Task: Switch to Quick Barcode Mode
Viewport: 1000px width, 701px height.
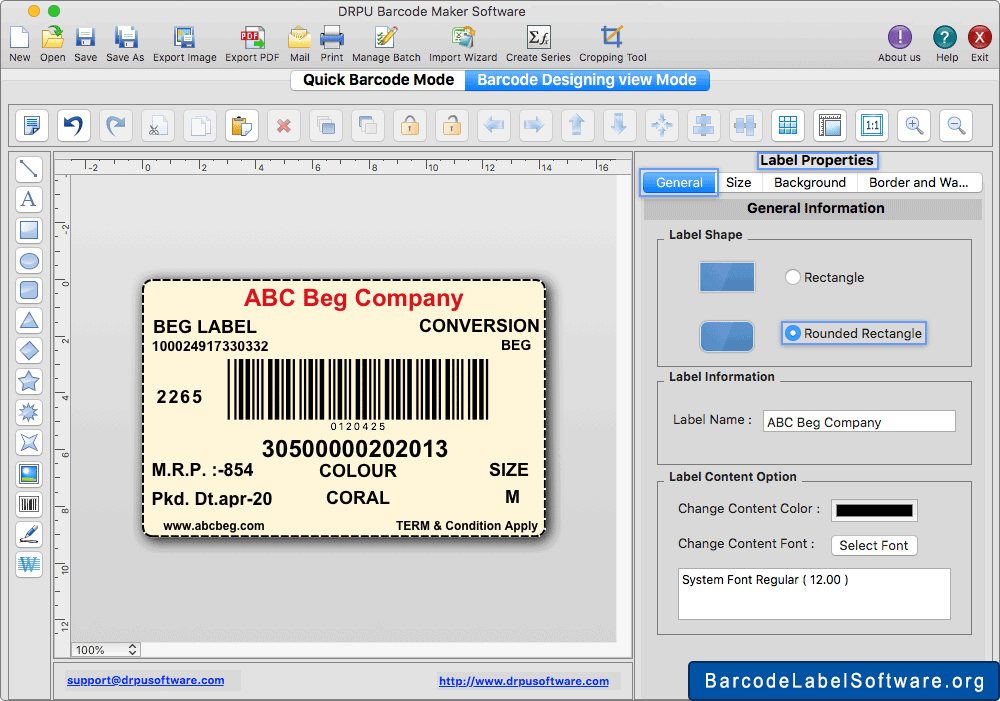Action: [x=378, y=80]
